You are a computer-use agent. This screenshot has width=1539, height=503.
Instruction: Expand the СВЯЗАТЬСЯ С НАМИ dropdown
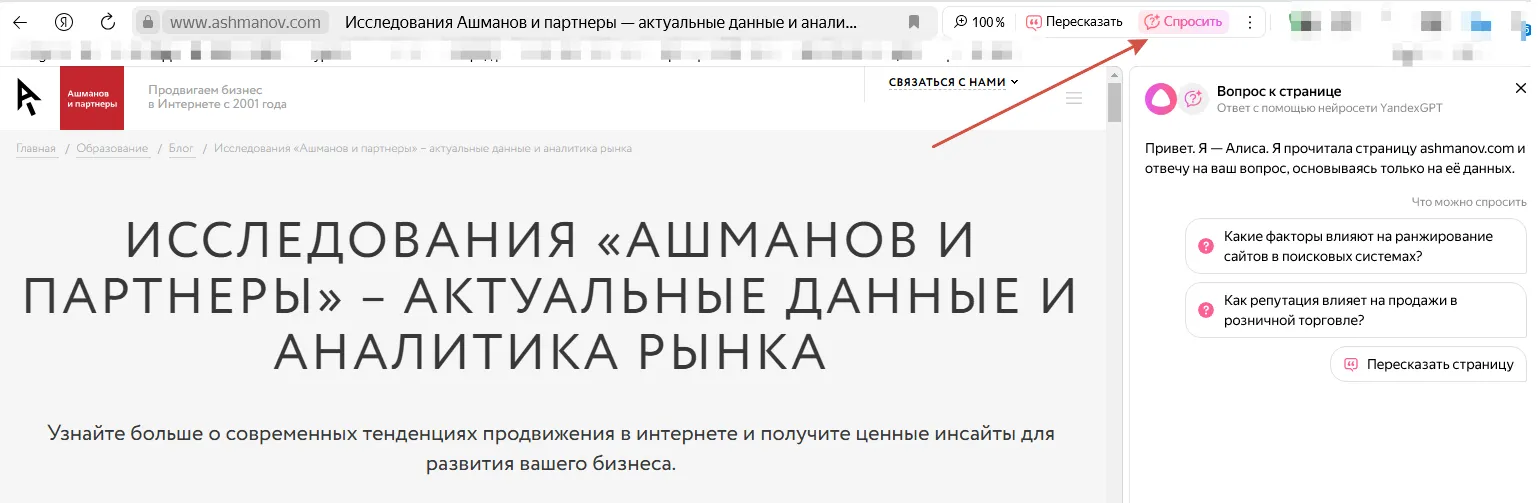point(954,82)
